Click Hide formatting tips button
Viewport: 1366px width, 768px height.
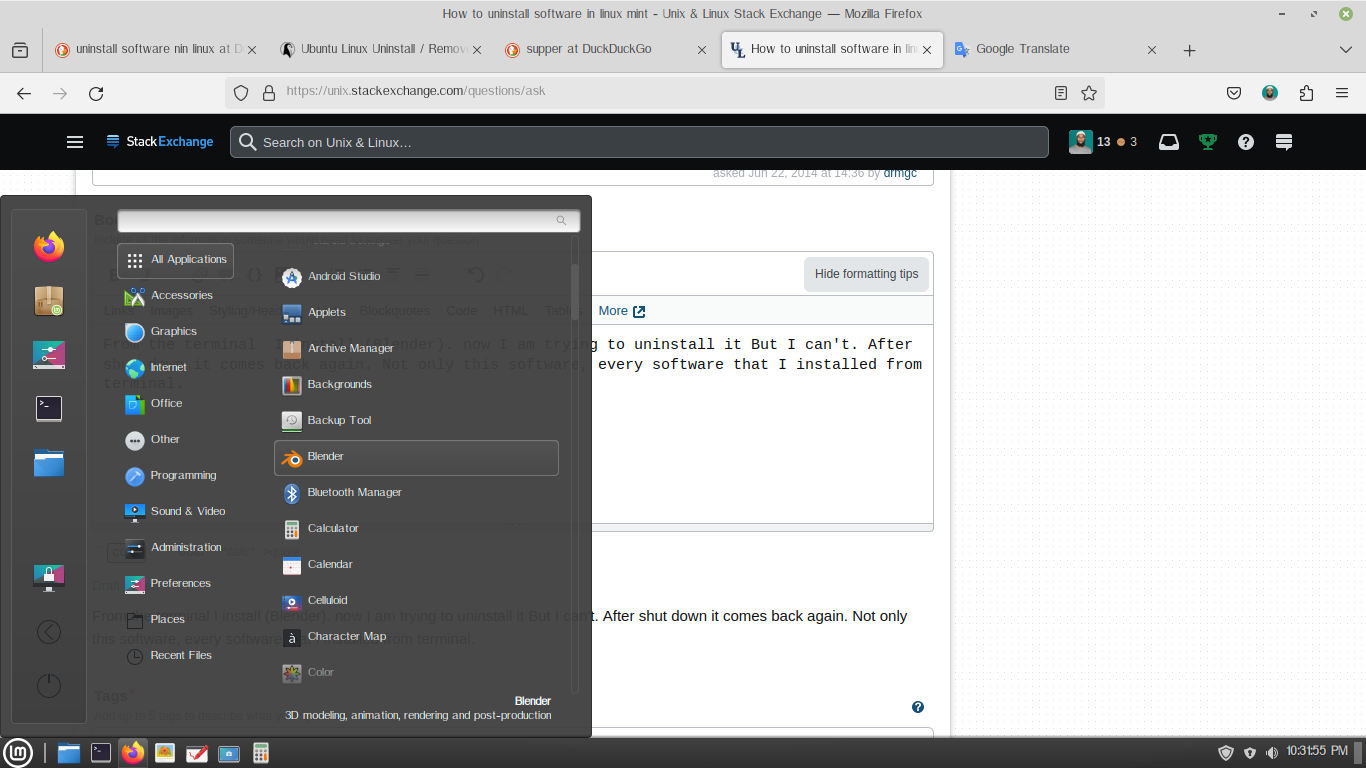[866, 274]
